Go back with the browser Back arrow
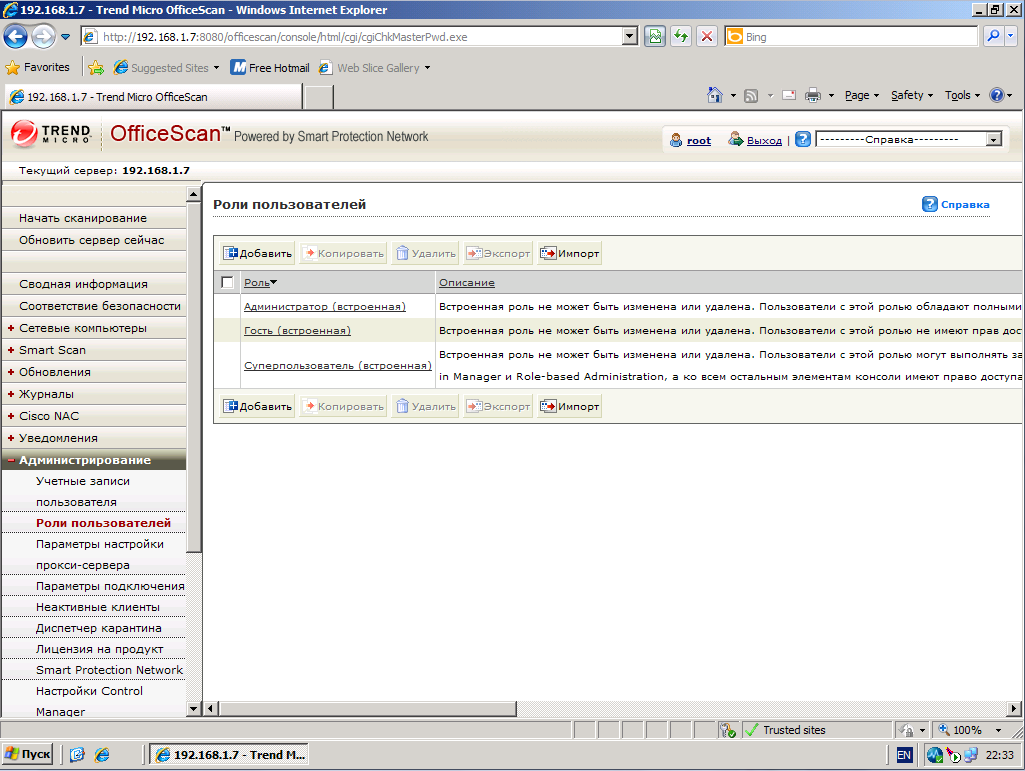 coord(16,37)
